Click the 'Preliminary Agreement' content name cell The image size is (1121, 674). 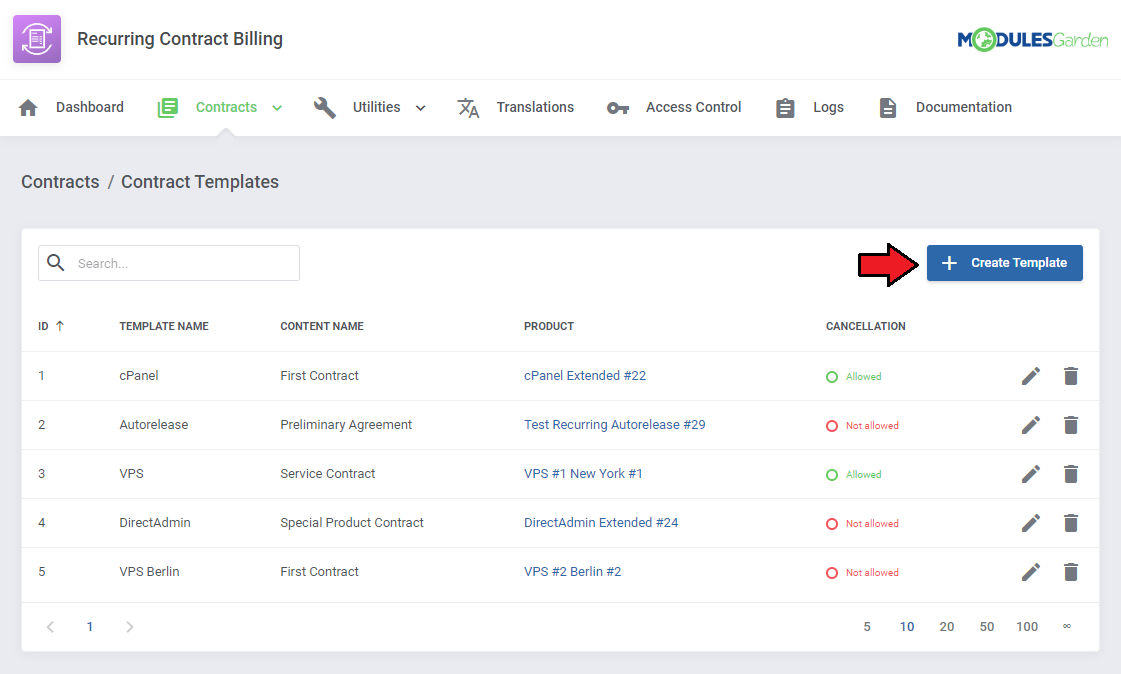[346, 425]
